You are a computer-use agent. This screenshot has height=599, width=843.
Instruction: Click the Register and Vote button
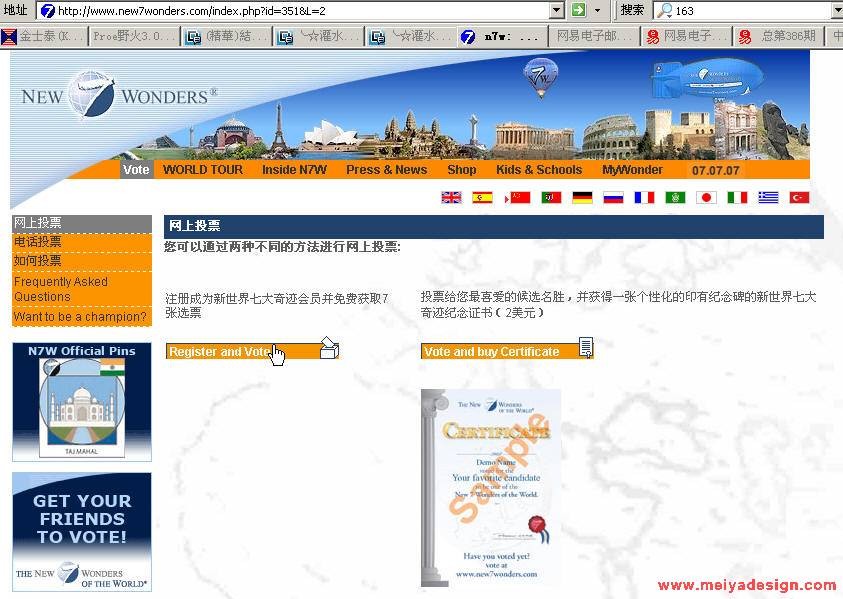(x=252, y=351)
